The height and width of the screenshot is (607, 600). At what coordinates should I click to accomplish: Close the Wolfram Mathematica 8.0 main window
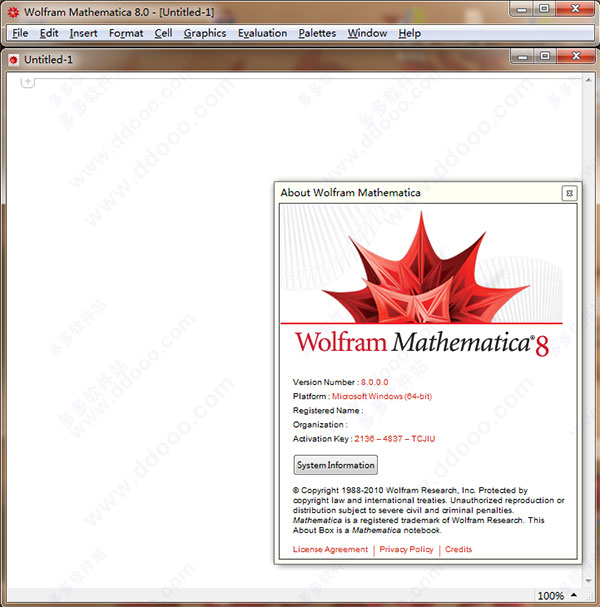tap(575, 9)
